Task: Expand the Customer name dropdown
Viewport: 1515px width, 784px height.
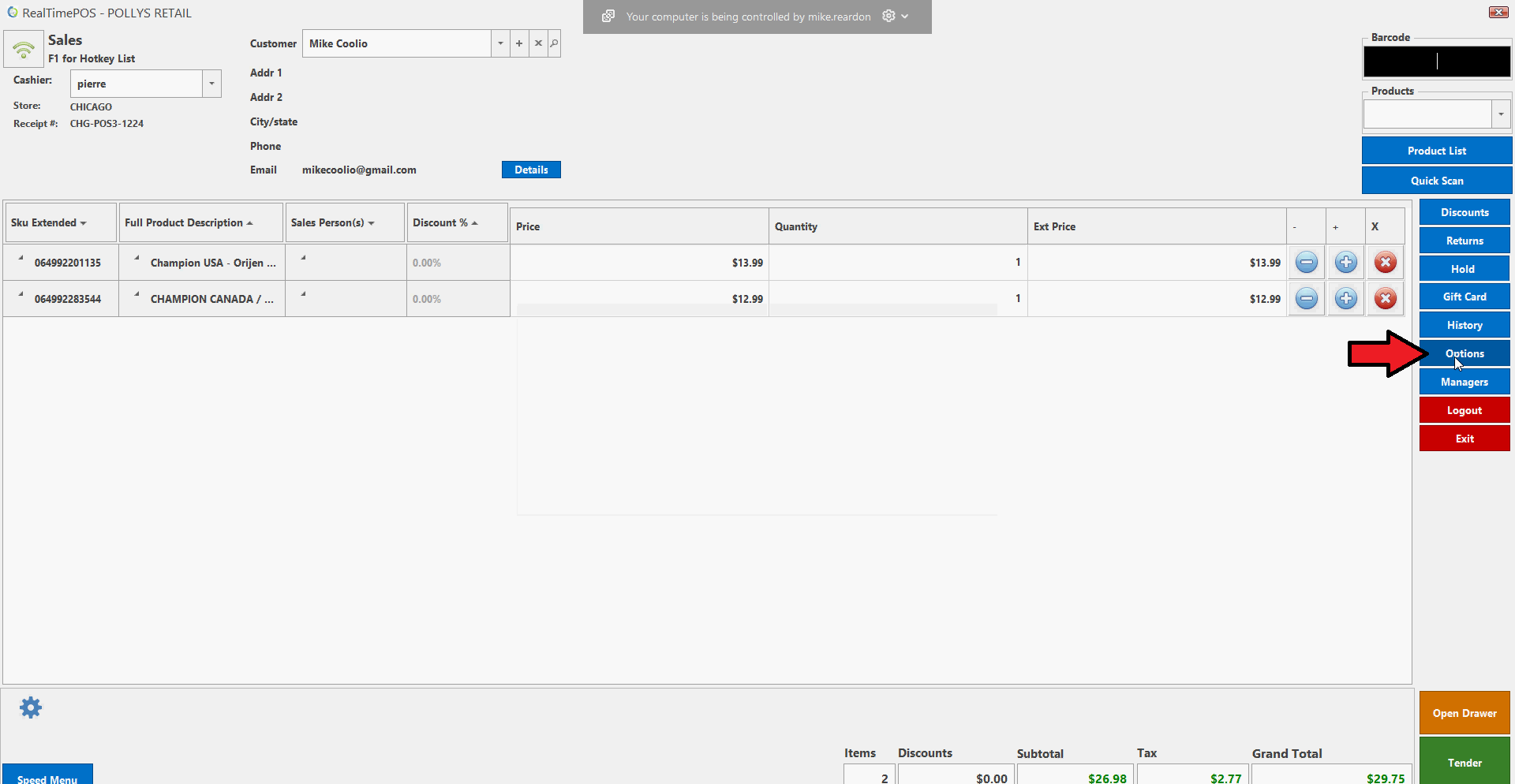Action: 500,43
